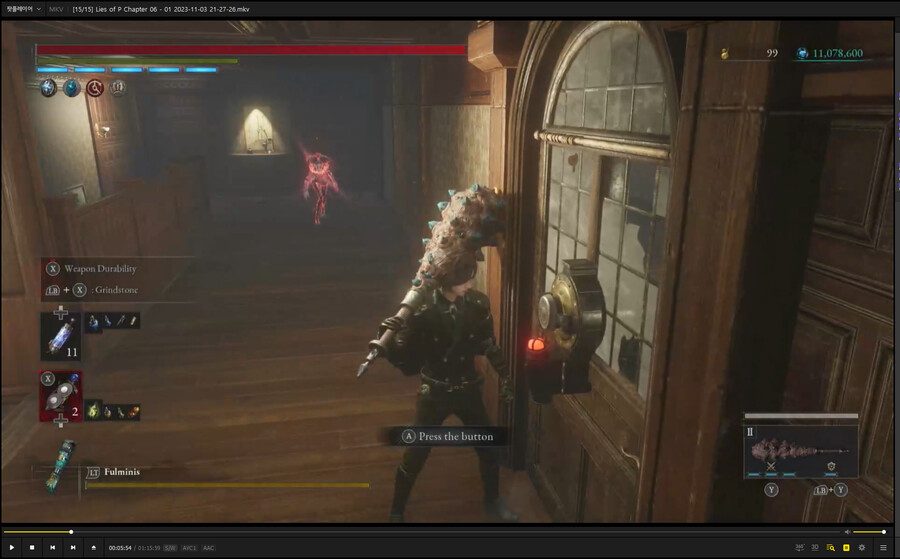
Task: Open the playlist hamburger menu
Action: click(883, 548)
